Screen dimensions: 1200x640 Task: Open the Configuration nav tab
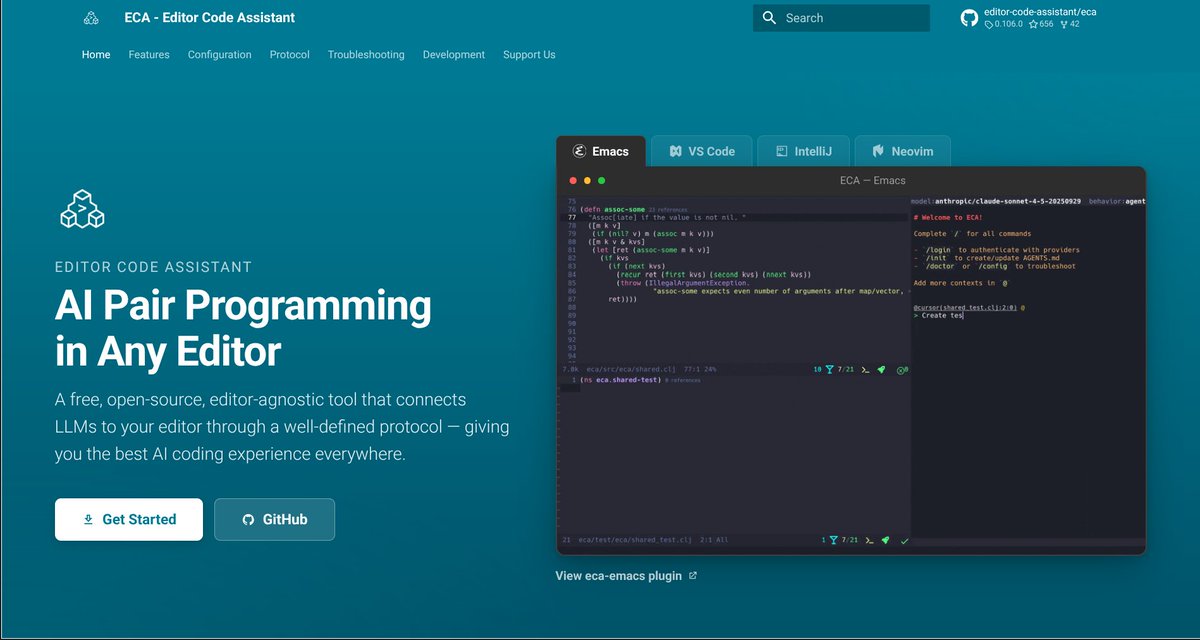pos(220,55)
